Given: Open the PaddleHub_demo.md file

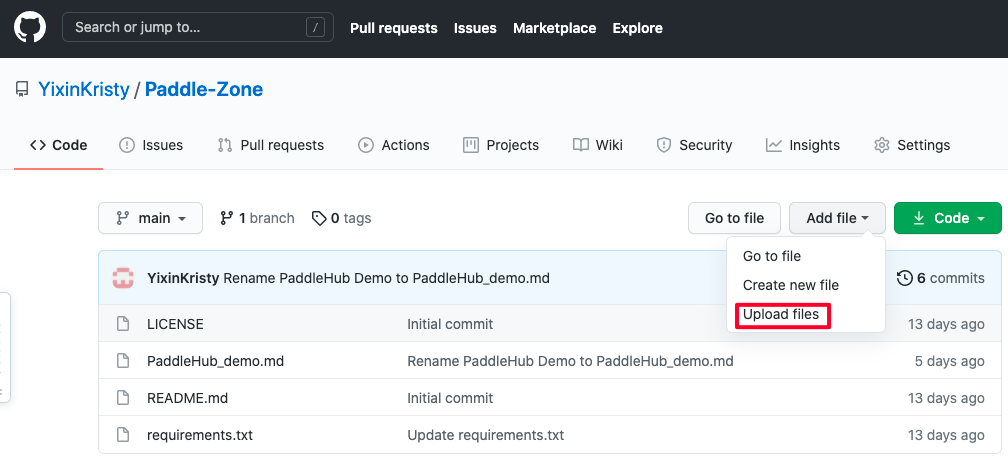Looking at the screenshot, I should (x=215, y=361).
